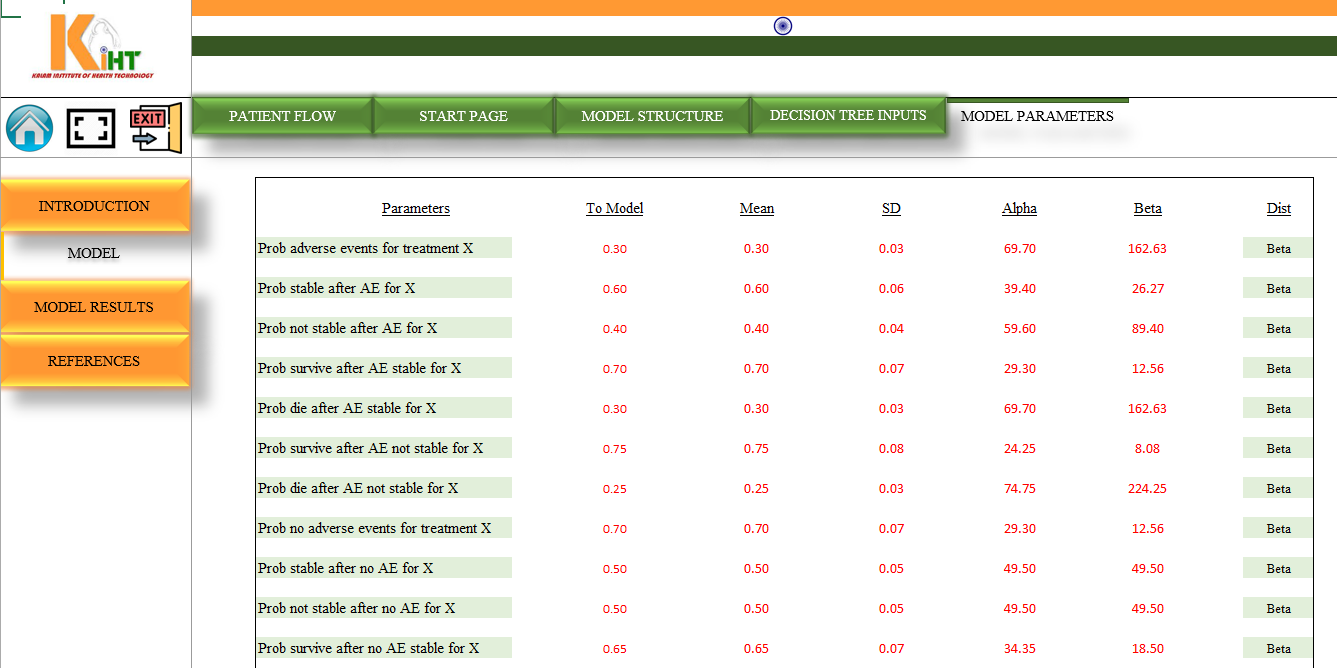Open the Model Results section
This screenshot has height=668, width=1337.
pos(94,307)
